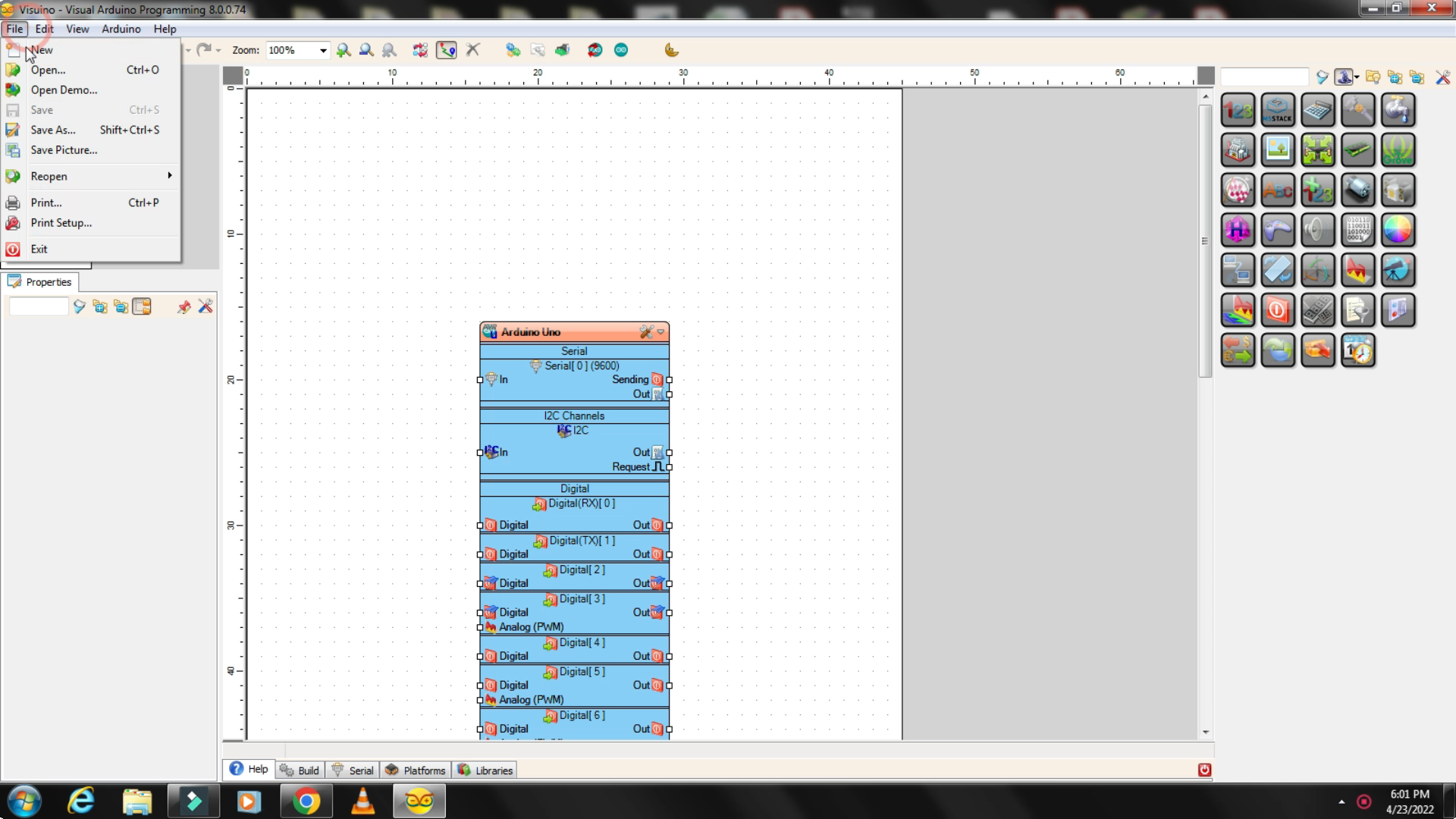Viewport: 1456px width, 819px height.
Task: Select New from the File menu
Action: (91, 50)
